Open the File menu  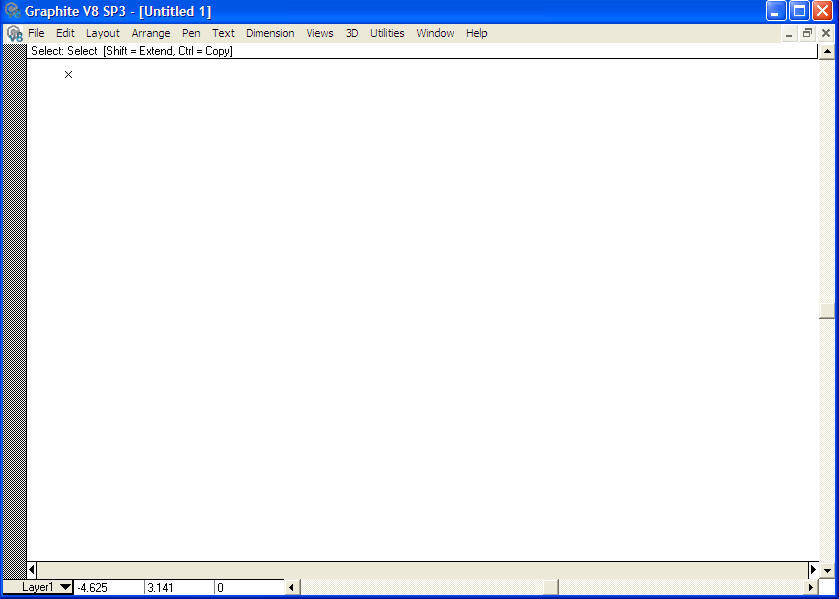point(36,33)
